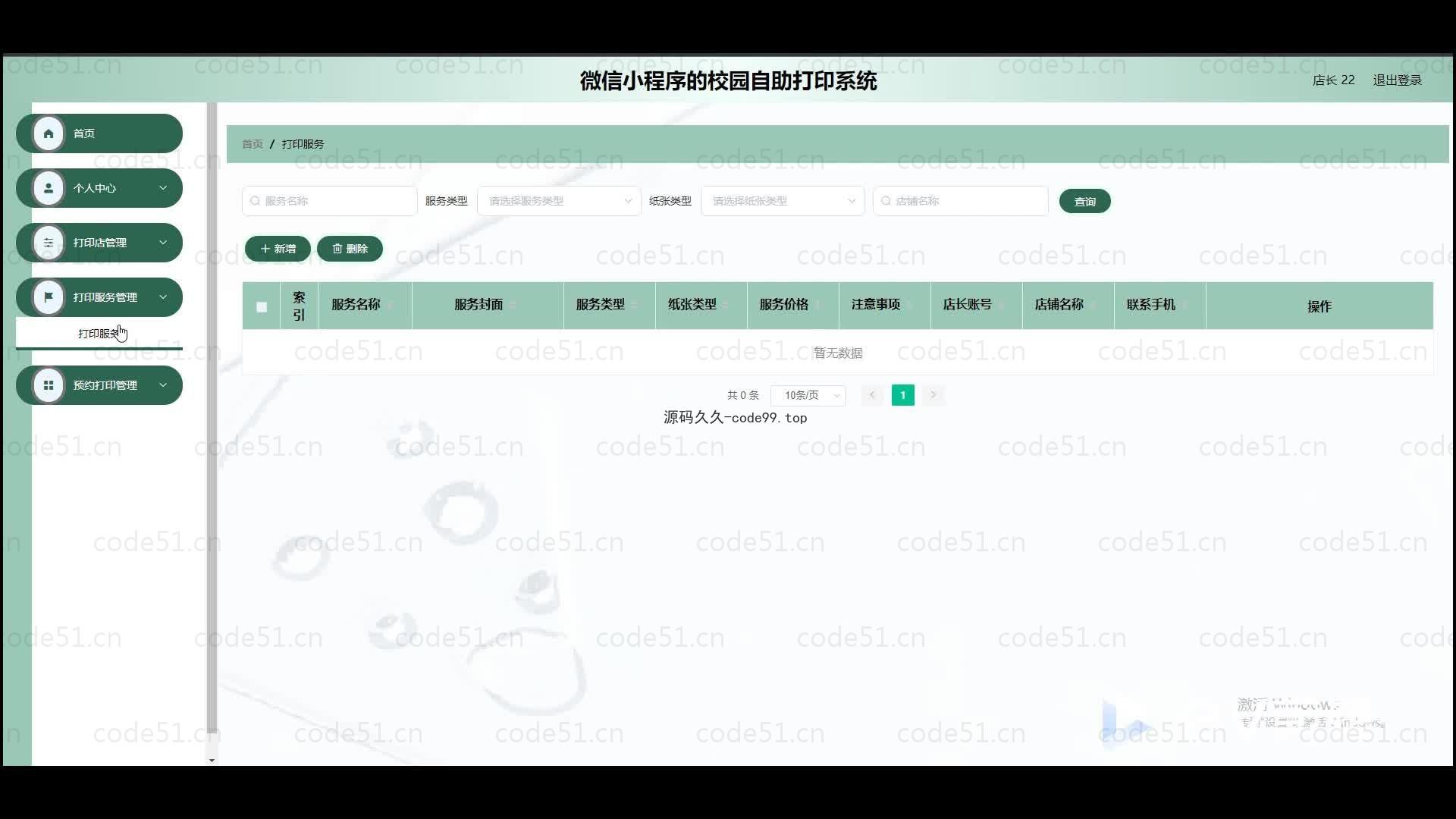This screenshot has height=819, width=1456.
Task: Click the sidebar scroll down arrow
Action: coord(212,760)
